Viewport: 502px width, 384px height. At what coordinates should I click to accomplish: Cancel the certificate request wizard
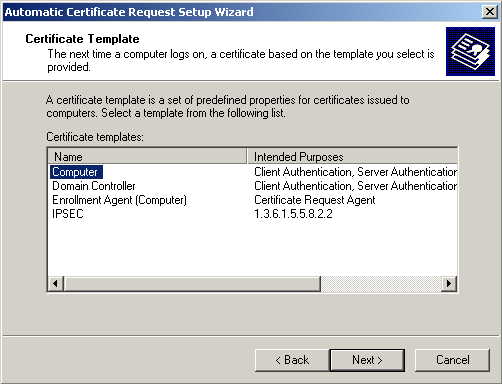[452, 360]
